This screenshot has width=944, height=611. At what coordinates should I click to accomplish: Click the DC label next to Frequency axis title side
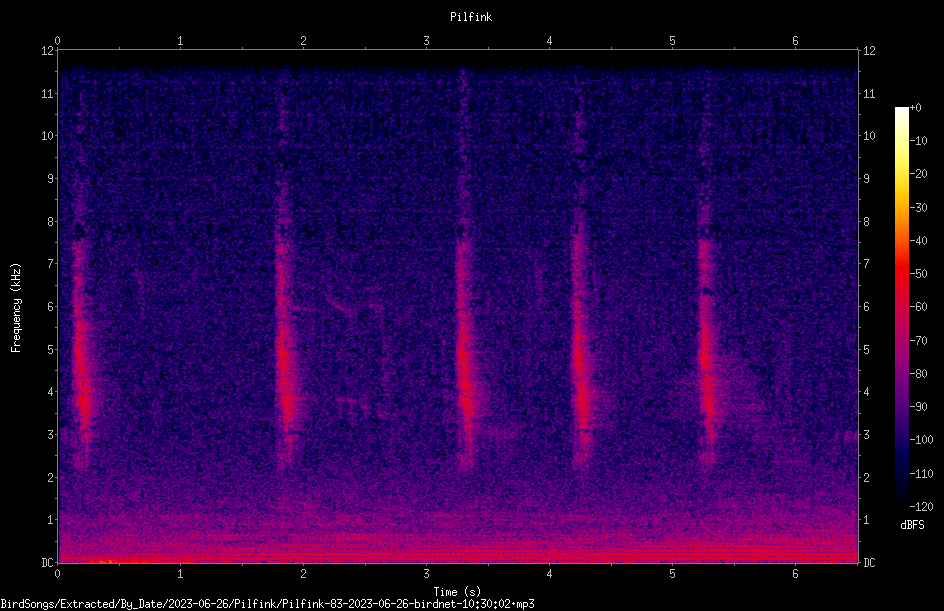47,563
